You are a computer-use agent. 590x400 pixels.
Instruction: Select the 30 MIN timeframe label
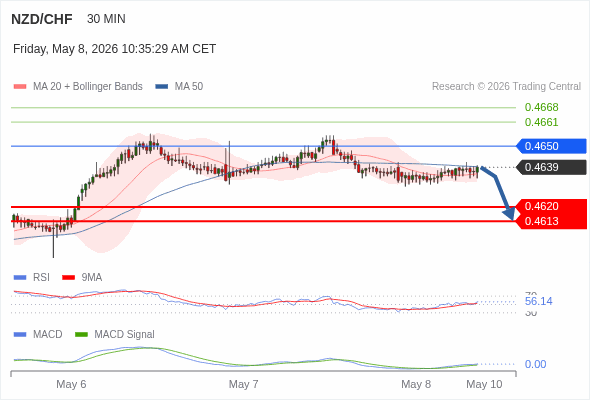point(106,19)
